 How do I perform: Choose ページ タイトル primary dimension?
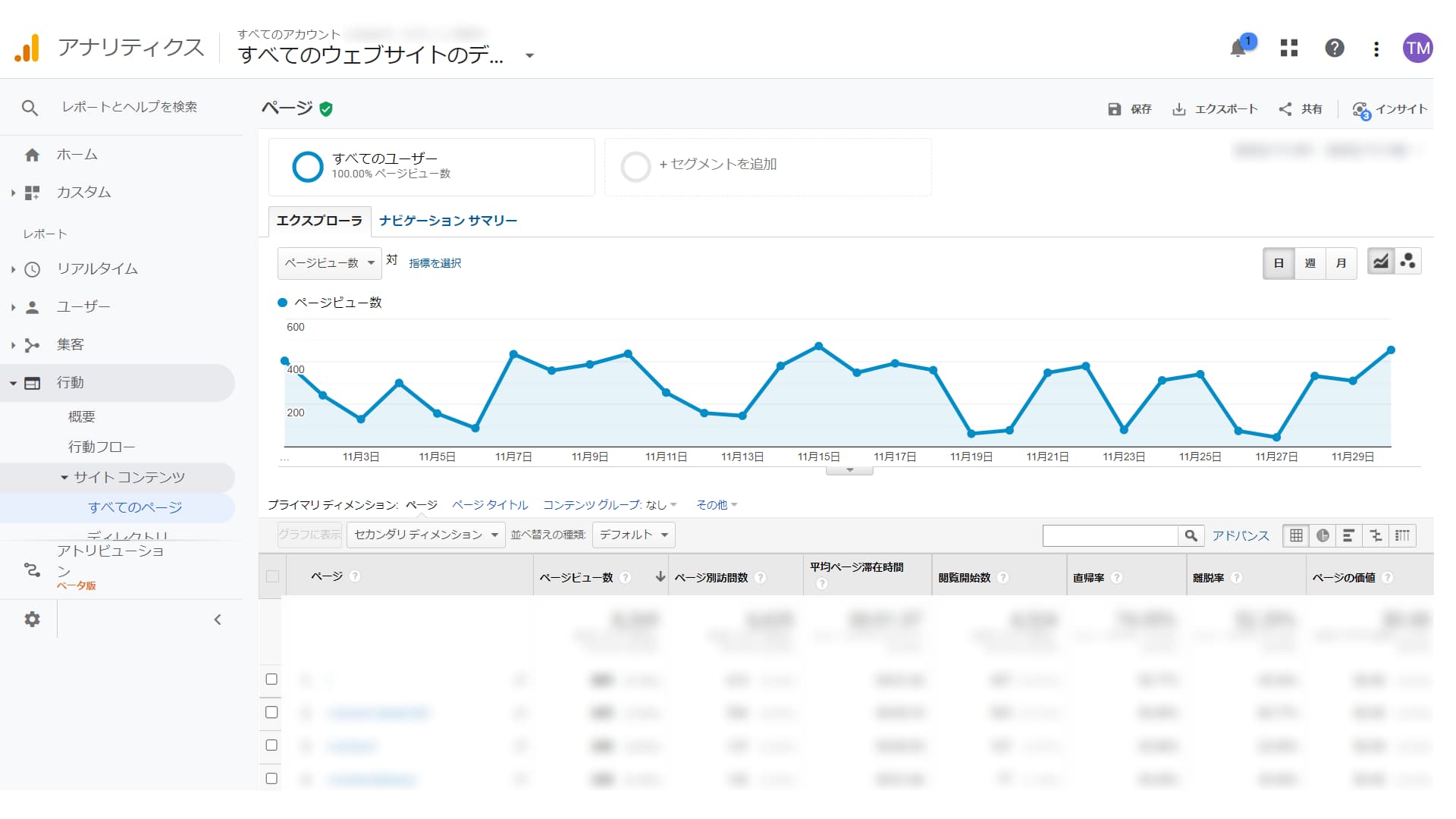(x=490, y=505)
